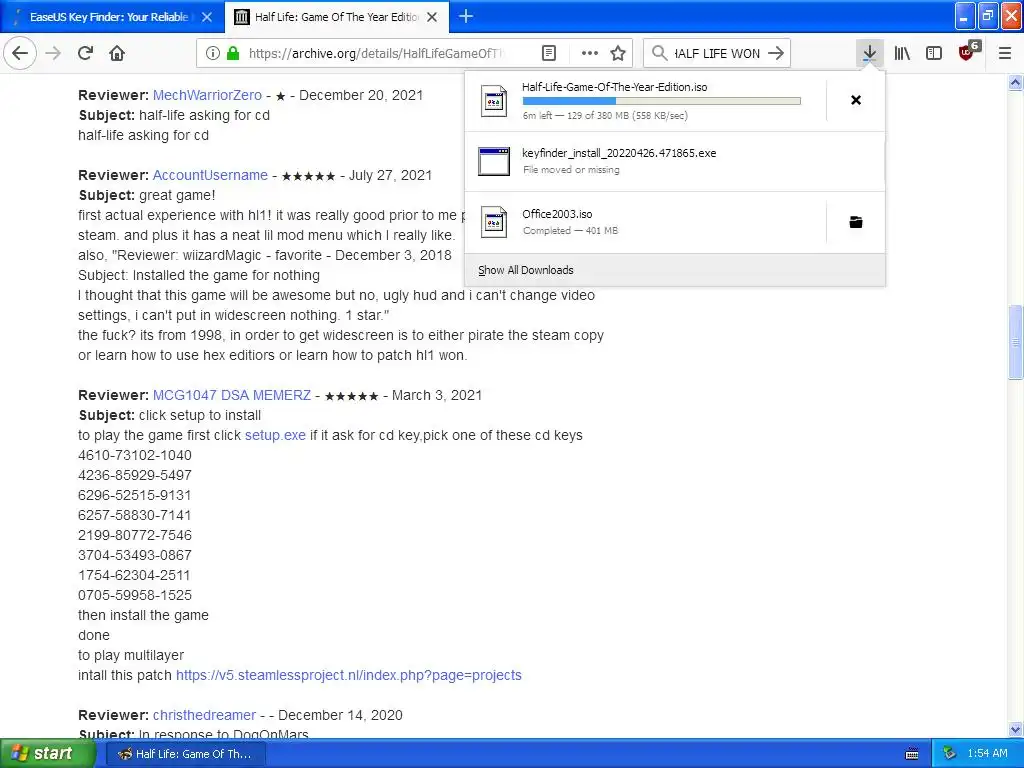Show sidebars toolbar icon
1024x768 pixels.
pos(934,54)
